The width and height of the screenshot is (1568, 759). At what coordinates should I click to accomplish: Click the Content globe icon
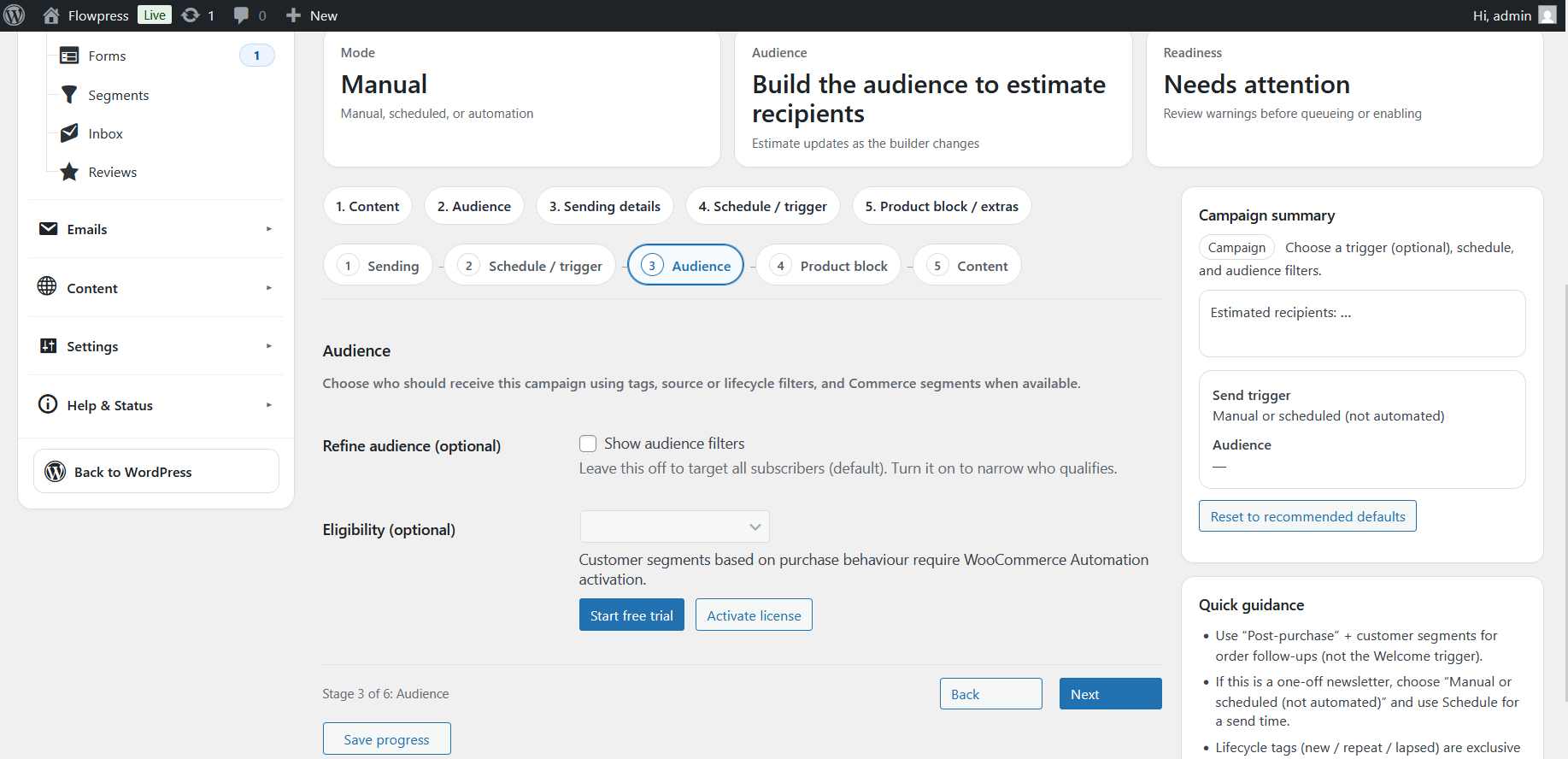tap(47, 286)
